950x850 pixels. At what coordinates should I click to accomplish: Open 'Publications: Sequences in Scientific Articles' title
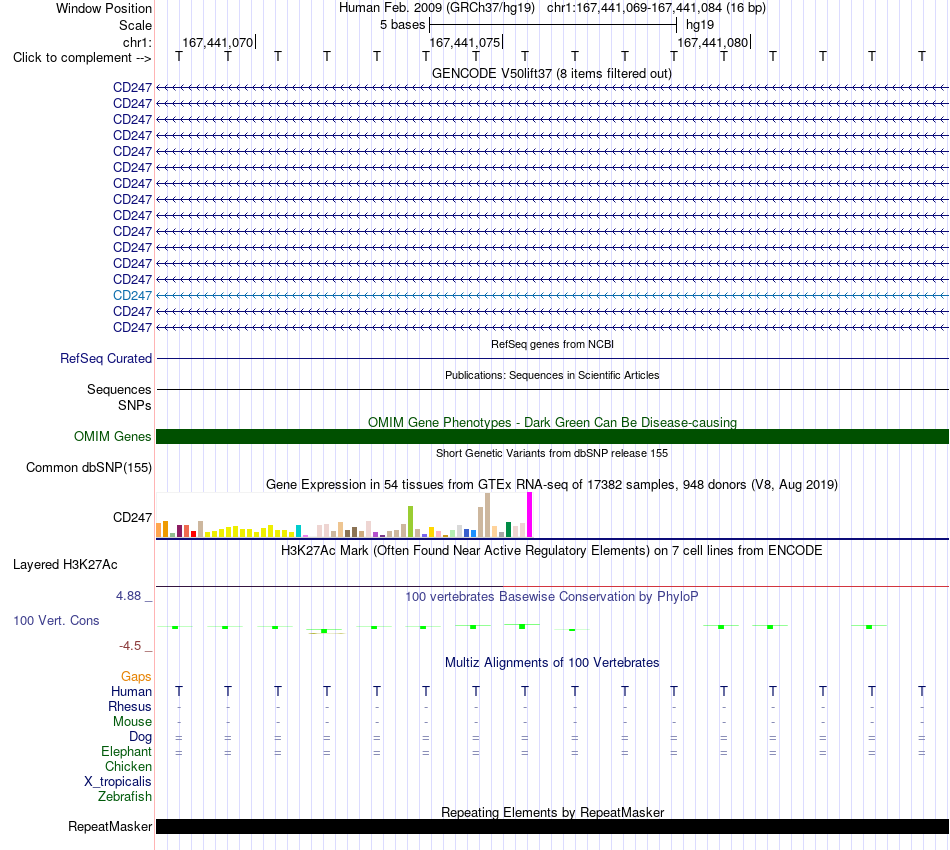tap(552, 375)
